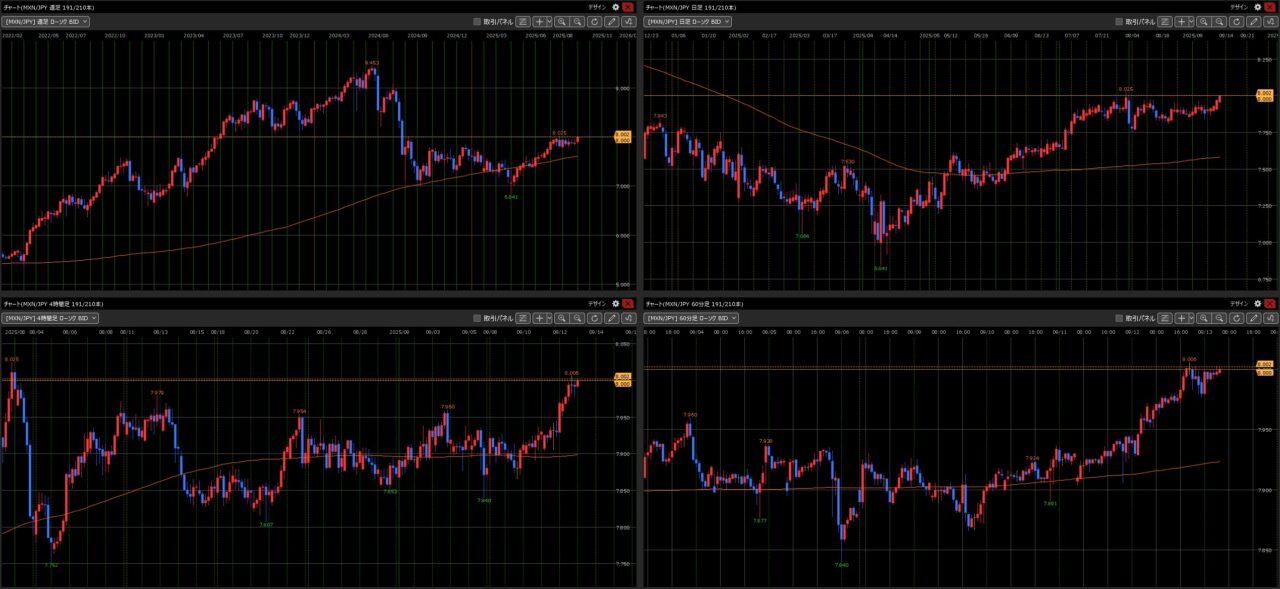1280x589 pixels.
Task: Open the weekly chart MXN/JPY settings dropdown
Action: (x=46, y=21)
